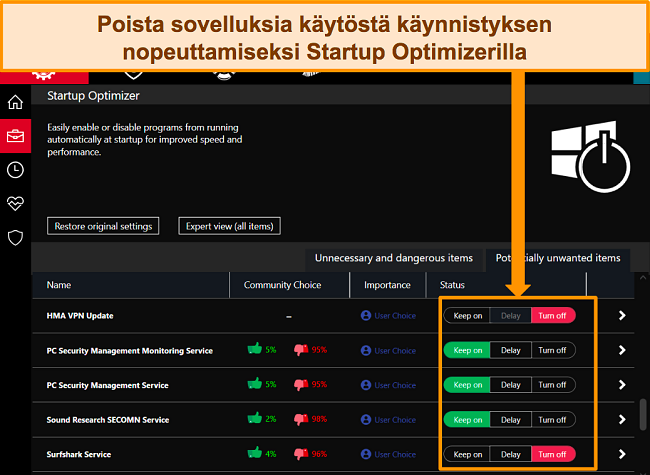Image resolution: width=650 pixels, height=475 pixels.
Task: Sort by the Importance column header
Action: [388, 285]
